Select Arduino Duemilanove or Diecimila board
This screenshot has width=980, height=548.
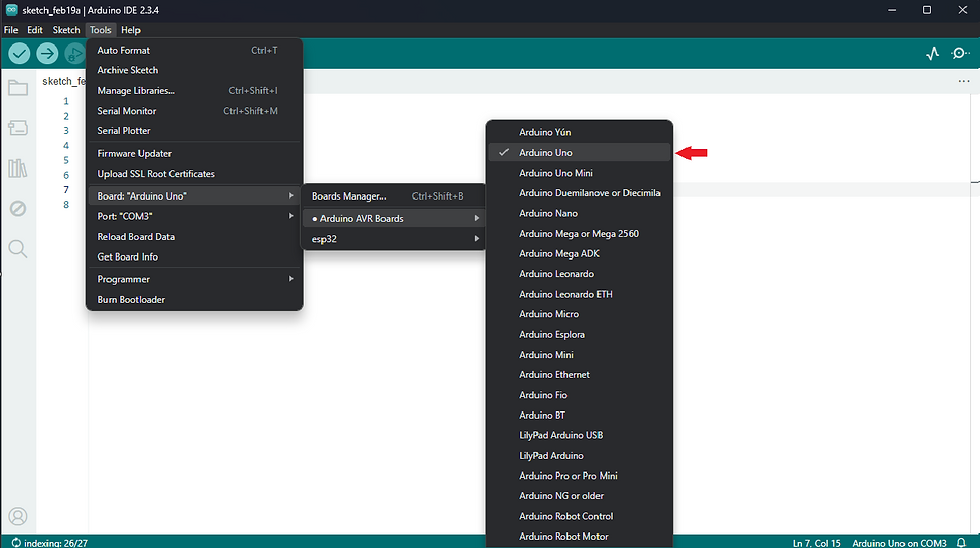(579, 193)
